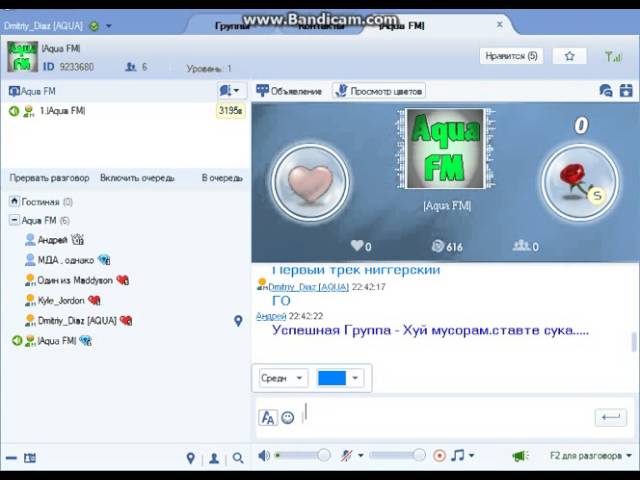Click the minus icon in bottom-left bar
This screenshot has height=480, width=640.
pos(11,458)
